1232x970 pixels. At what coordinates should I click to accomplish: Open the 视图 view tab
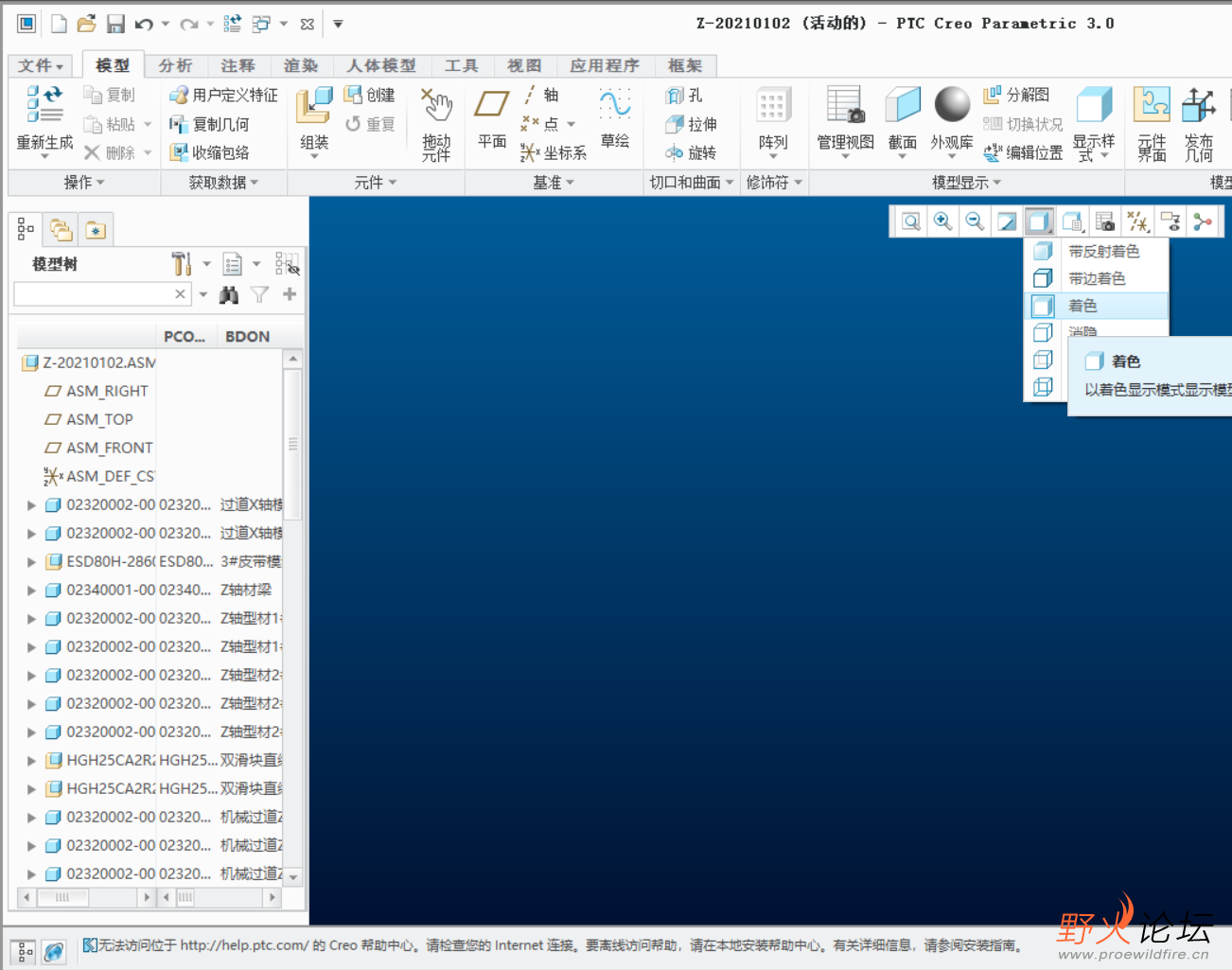524,65
